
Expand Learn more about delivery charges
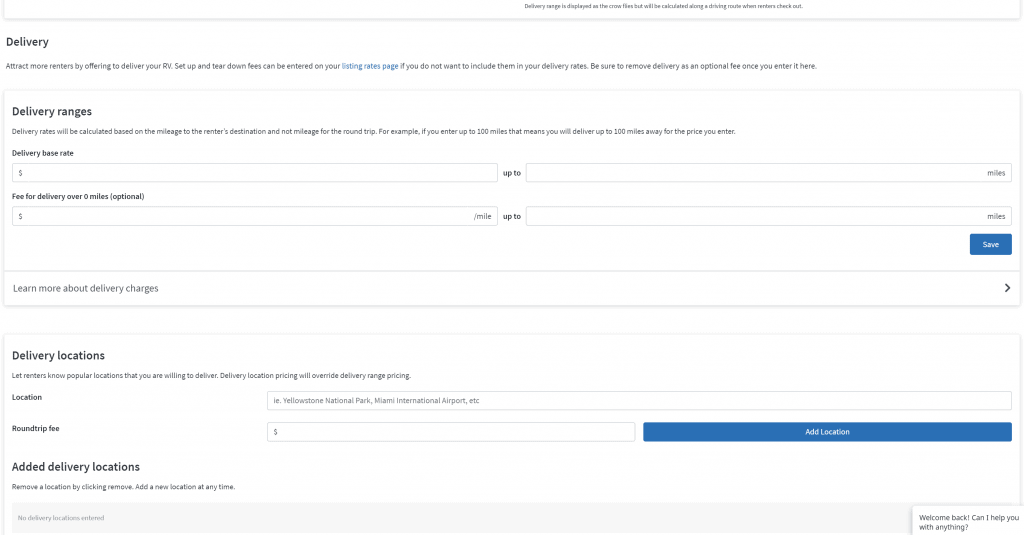(x=511, y=288)
